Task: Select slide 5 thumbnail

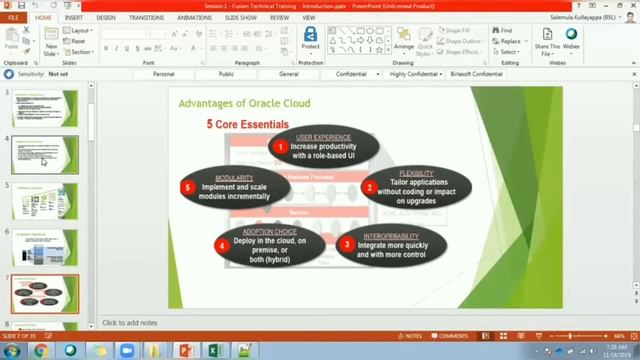Action: [x=45, y=201]
